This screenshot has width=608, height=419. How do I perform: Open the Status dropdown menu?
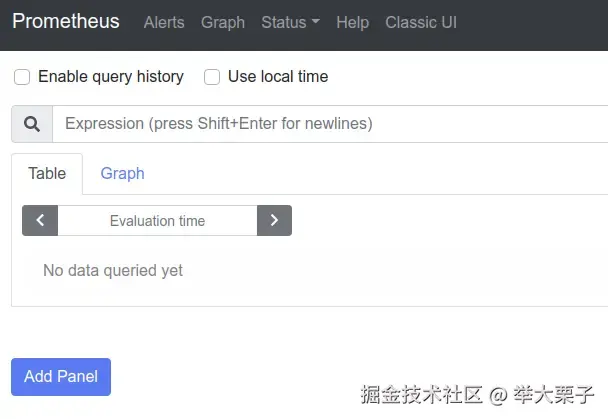[x=290, y=22]
